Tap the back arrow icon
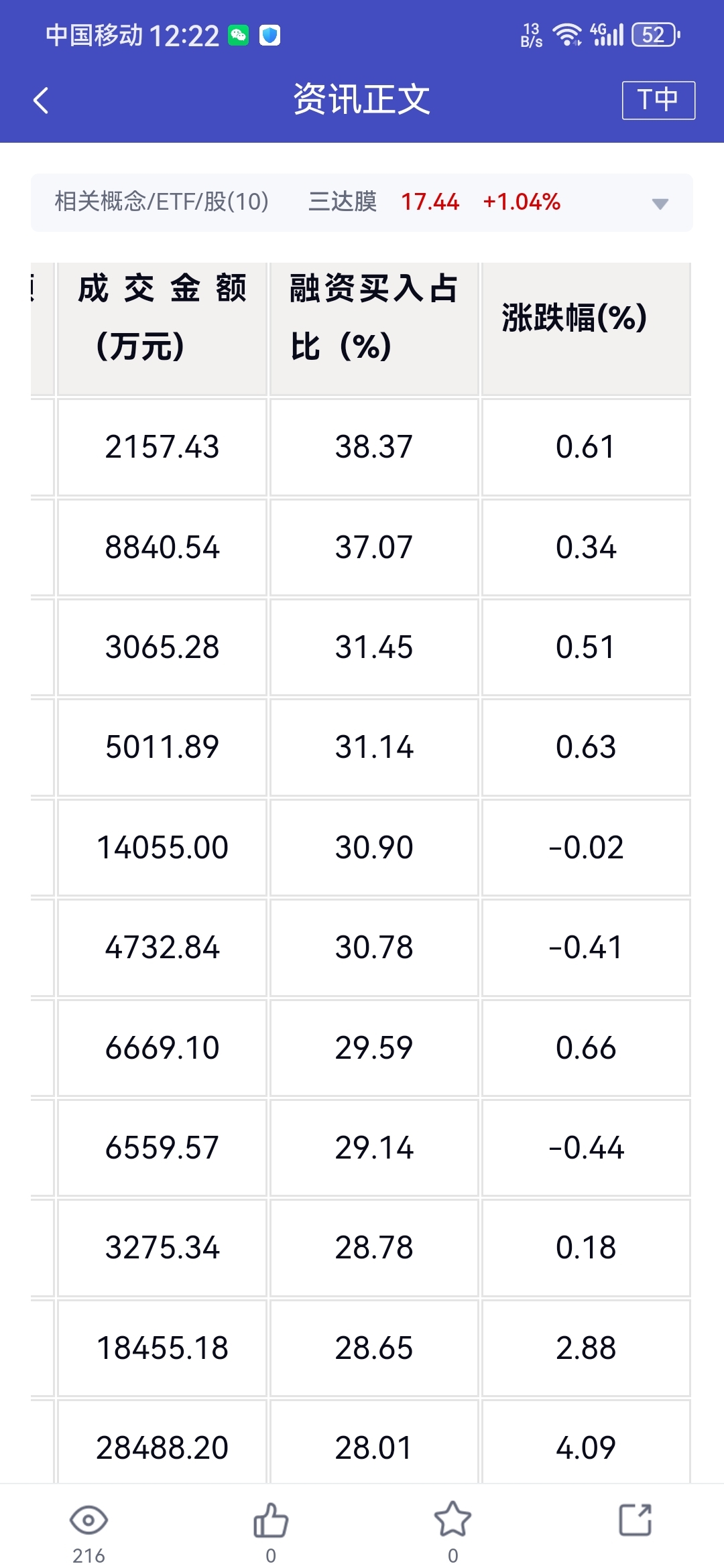Image resolution: width=724 pixels, height=1568 pixels. 42,101
